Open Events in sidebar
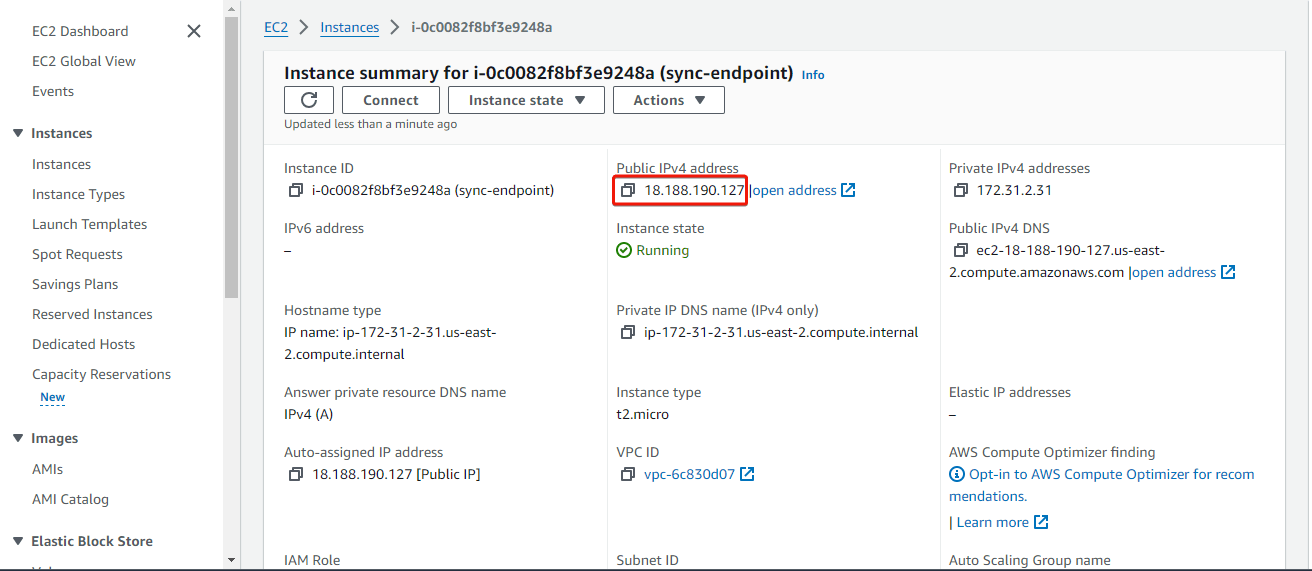The width and height of the screenshot is (1312, 571). point(53,91)
